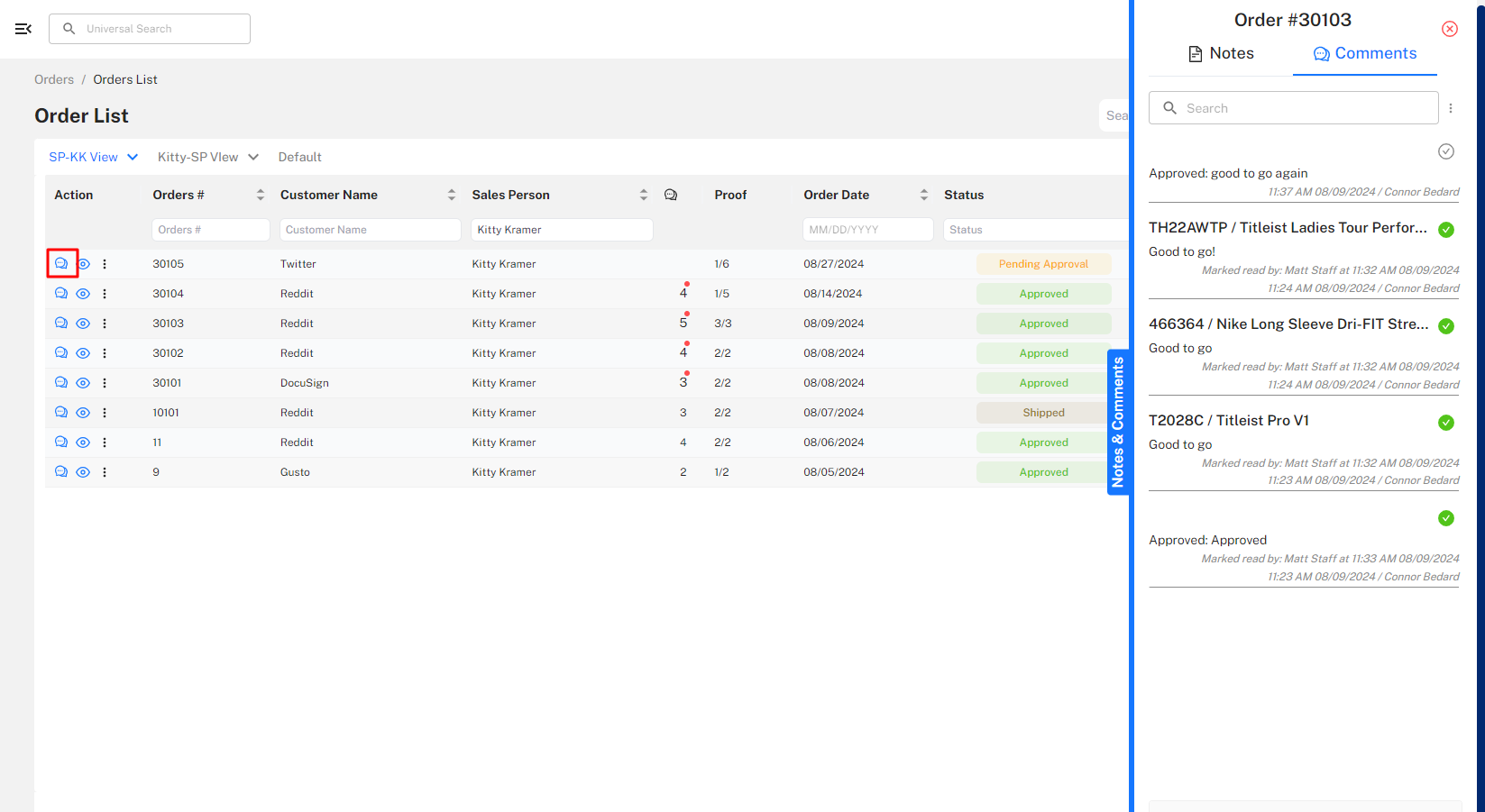Click the Universal Search magnifier icon

pos(69,29)
